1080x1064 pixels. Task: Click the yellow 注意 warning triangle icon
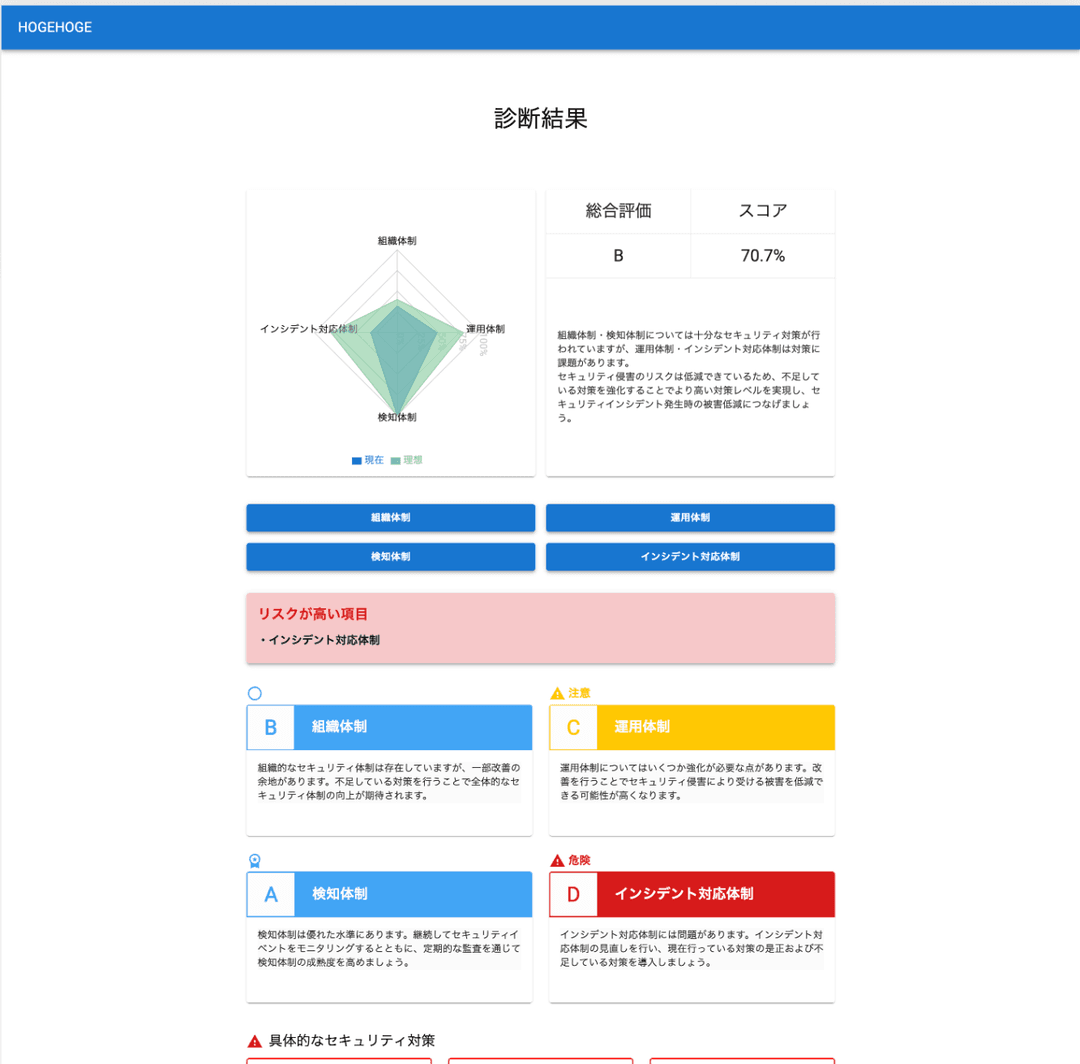click(x=556, y=692)
